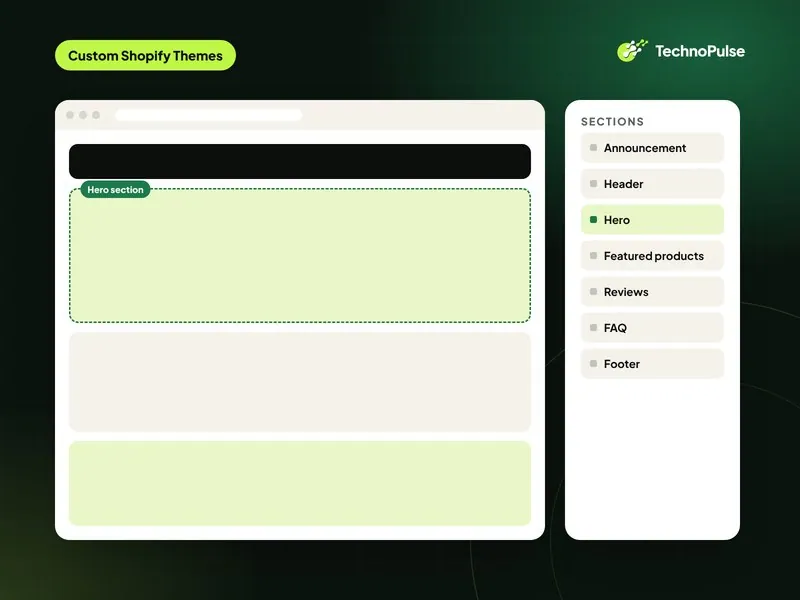Select the beige block below the hero

[x=300, y=382]
